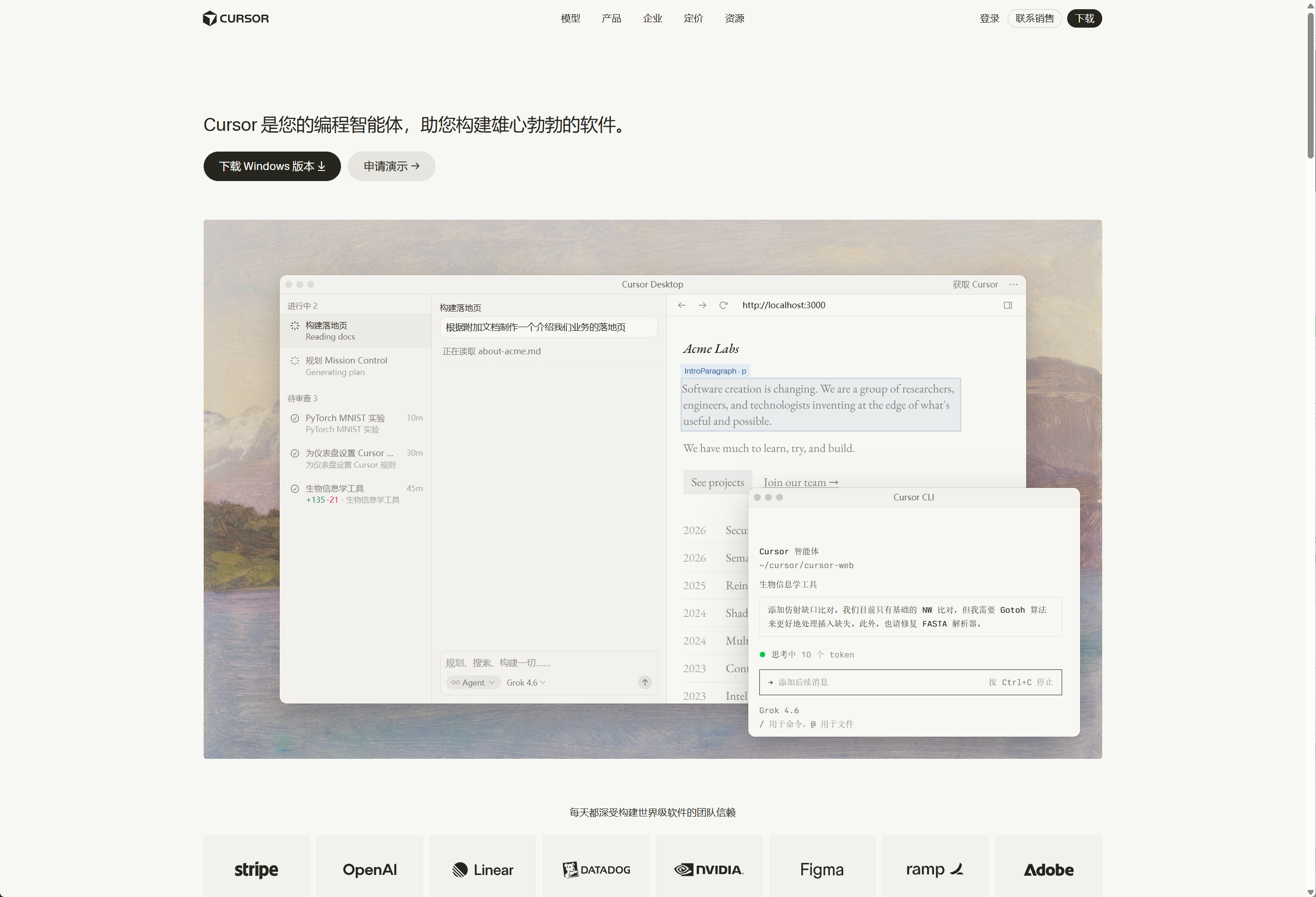Click the 添加后续消息 input in Cursor CLI
Viewport: 1316px width, 897px height.
click(x=910, y=682)
